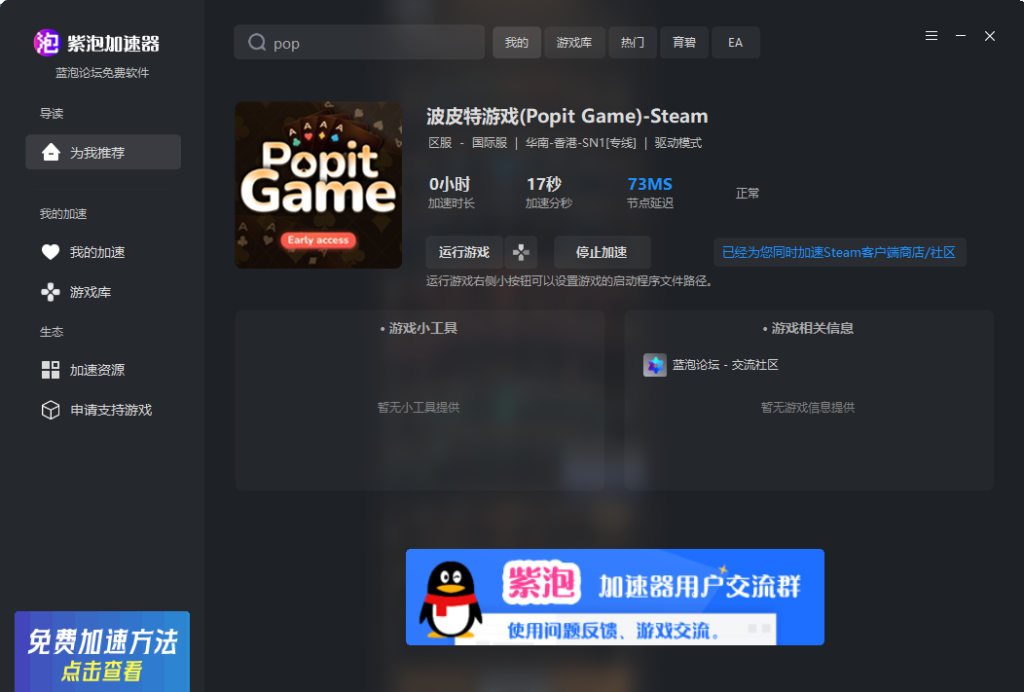Open the 热门 tab
The image size is (1024, 692).
(x=632, y=42)
